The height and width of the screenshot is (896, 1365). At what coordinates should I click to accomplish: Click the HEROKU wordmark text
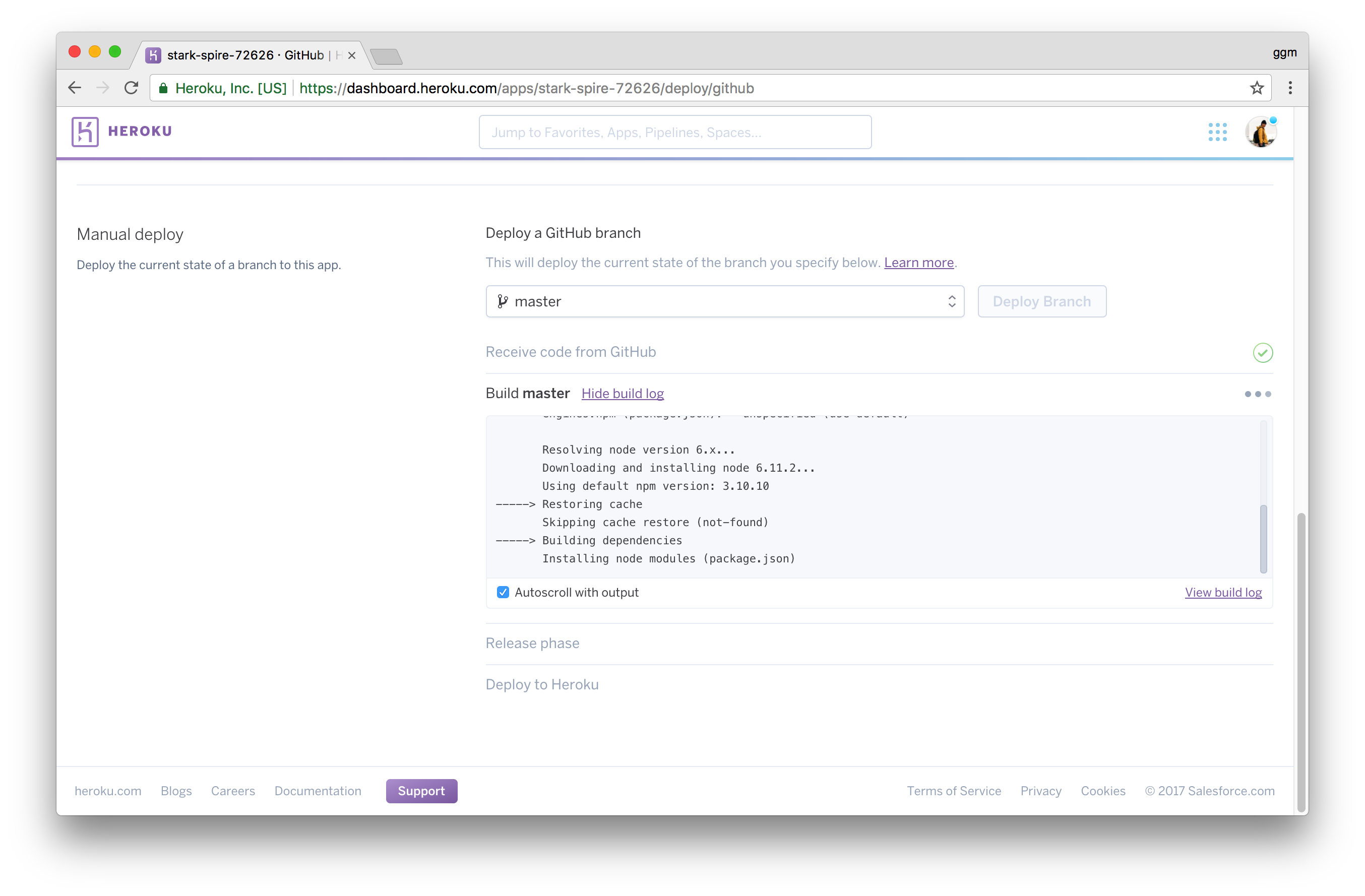tap(140, 132)
